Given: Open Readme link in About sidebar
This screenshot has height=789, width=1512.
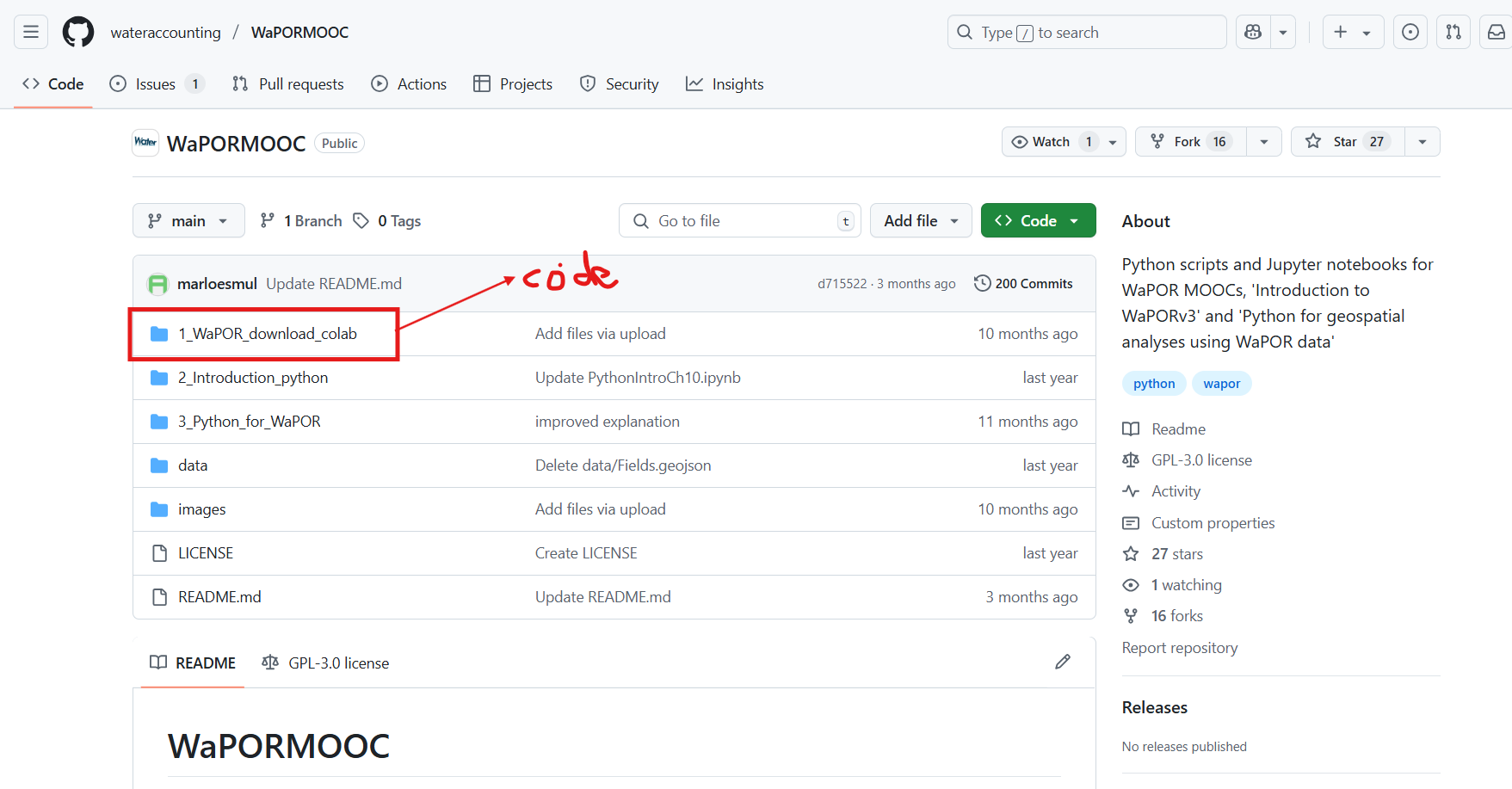Looking at the screenshot, I should tap(1164, 429).
